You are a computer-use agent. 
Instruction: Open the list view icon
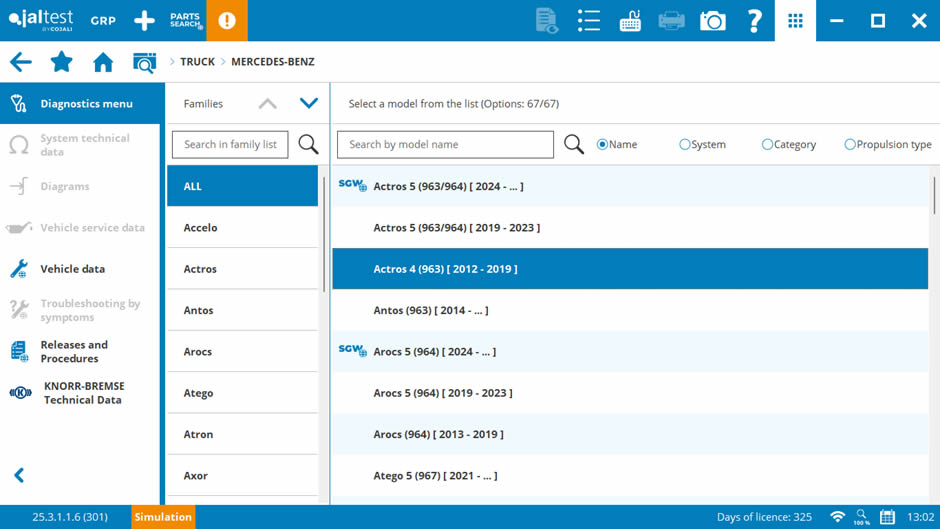pos(589,20)
